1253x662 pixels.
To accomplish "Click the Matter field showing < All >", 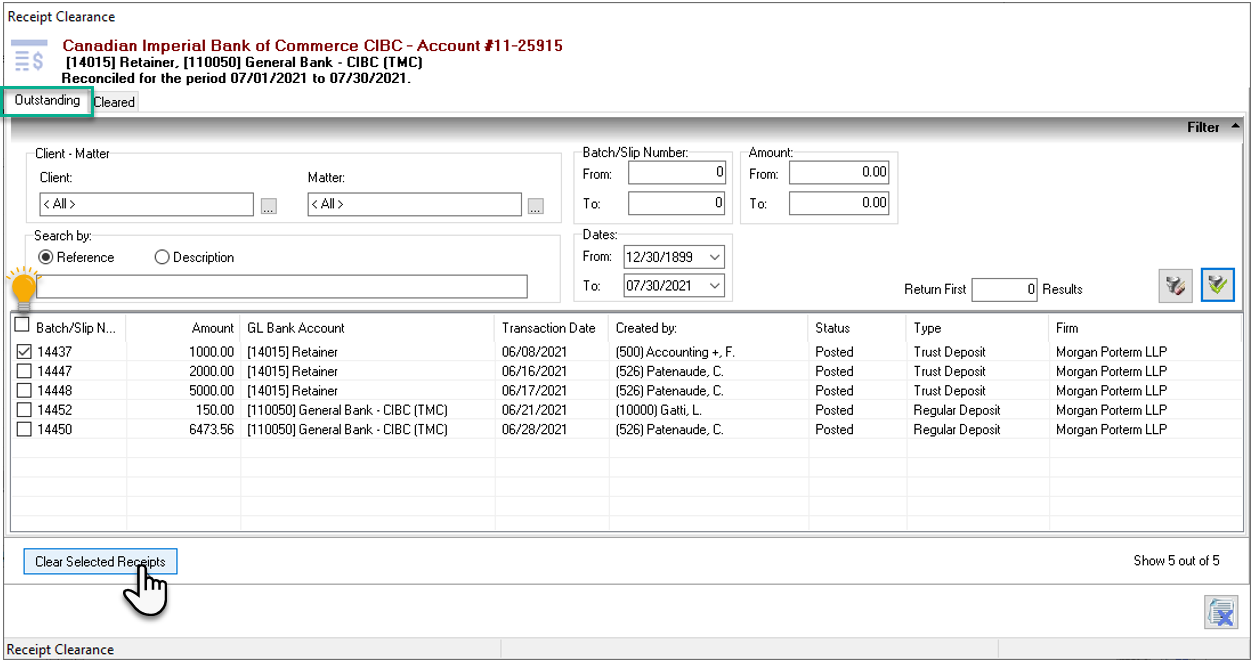I will point(415,204).
